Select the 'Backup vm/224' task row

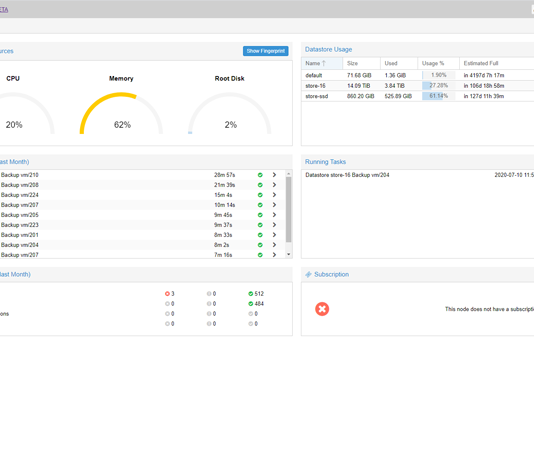point(142,195)
